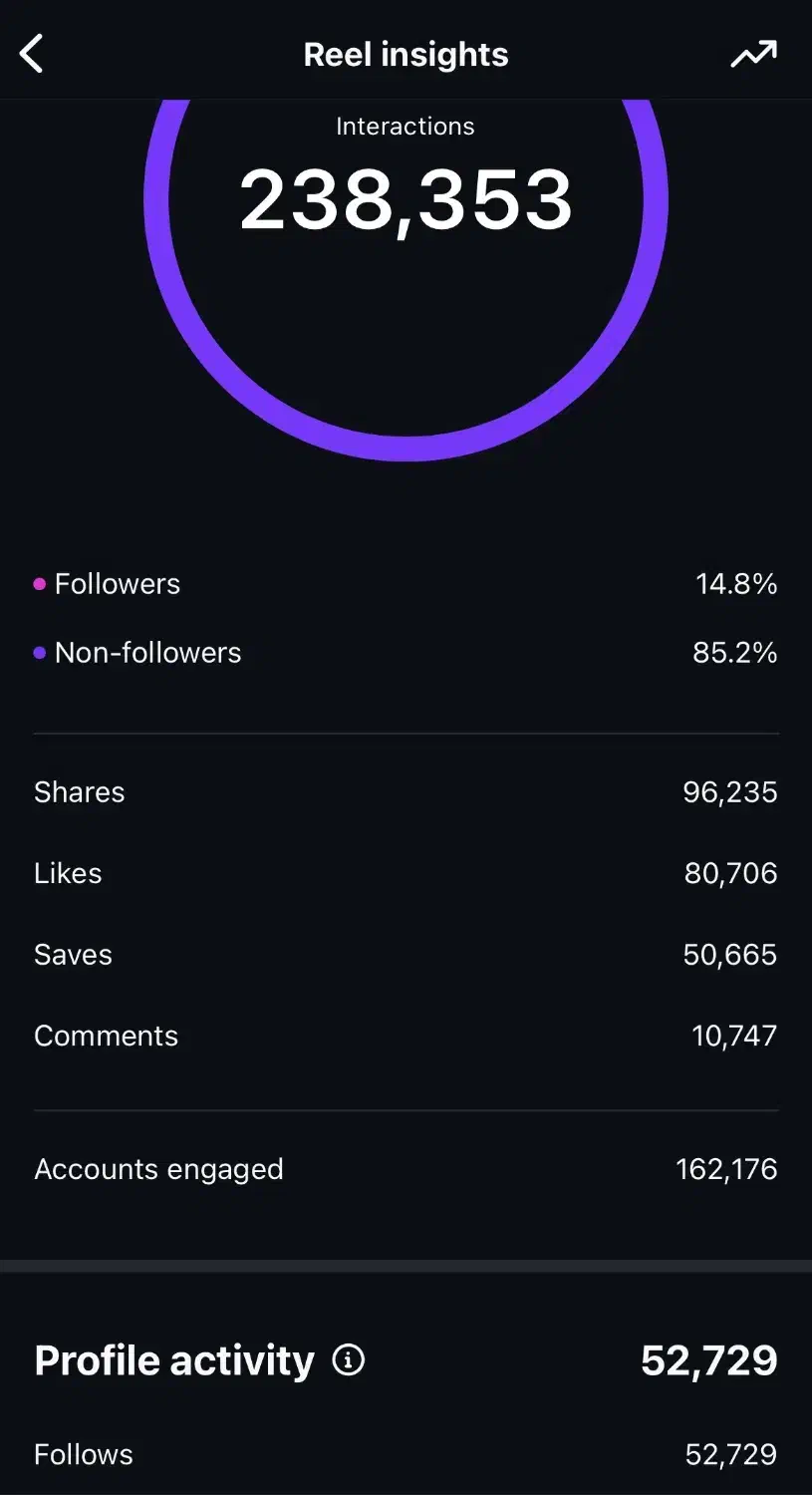Open the trending insights chart icon
The width and height of the screenshot is (812, 1495).
[x=753, y=54]
